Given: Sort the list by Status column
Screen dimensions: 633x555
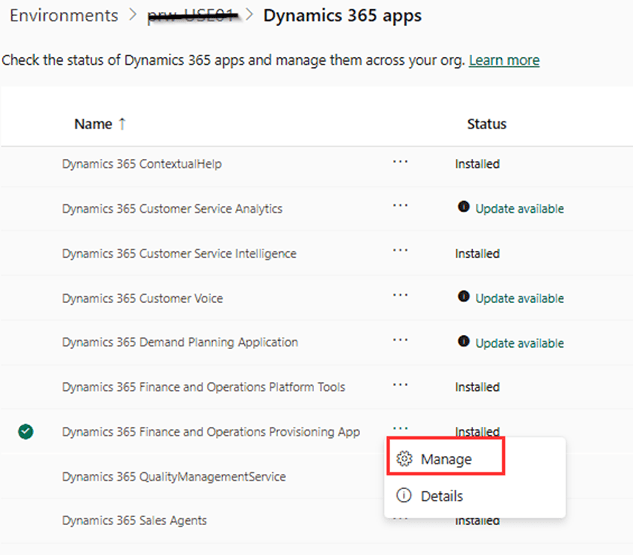Looking at the screenshot, I should (486, 124).
